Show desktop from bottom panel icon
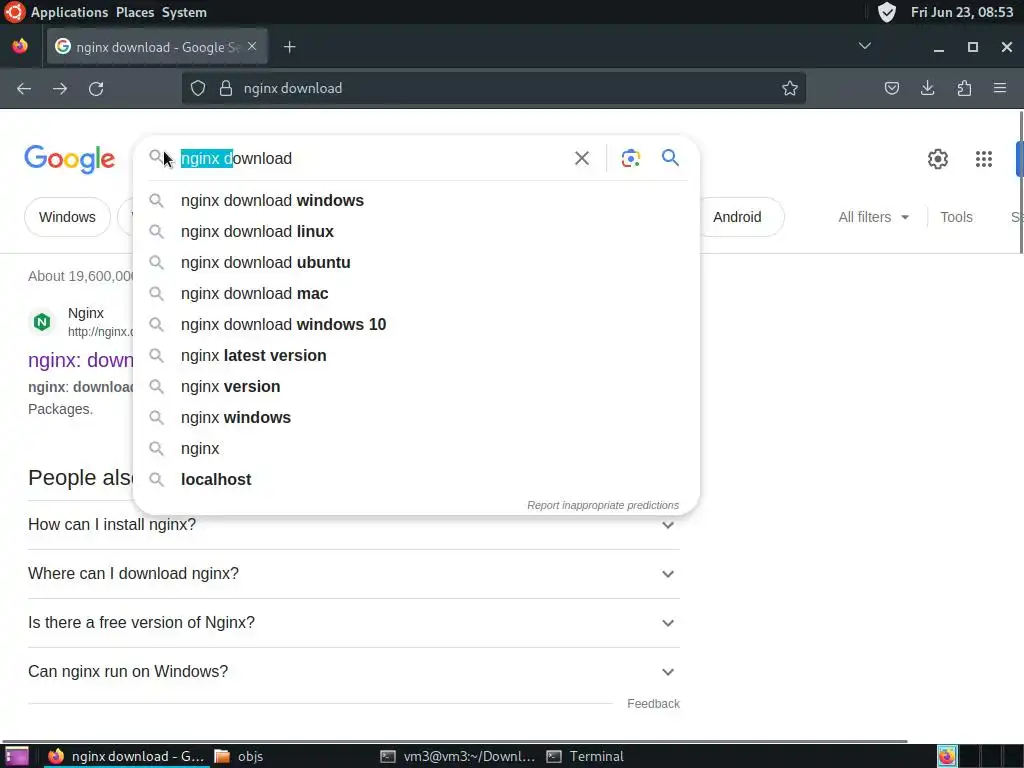 click(16, 756)
